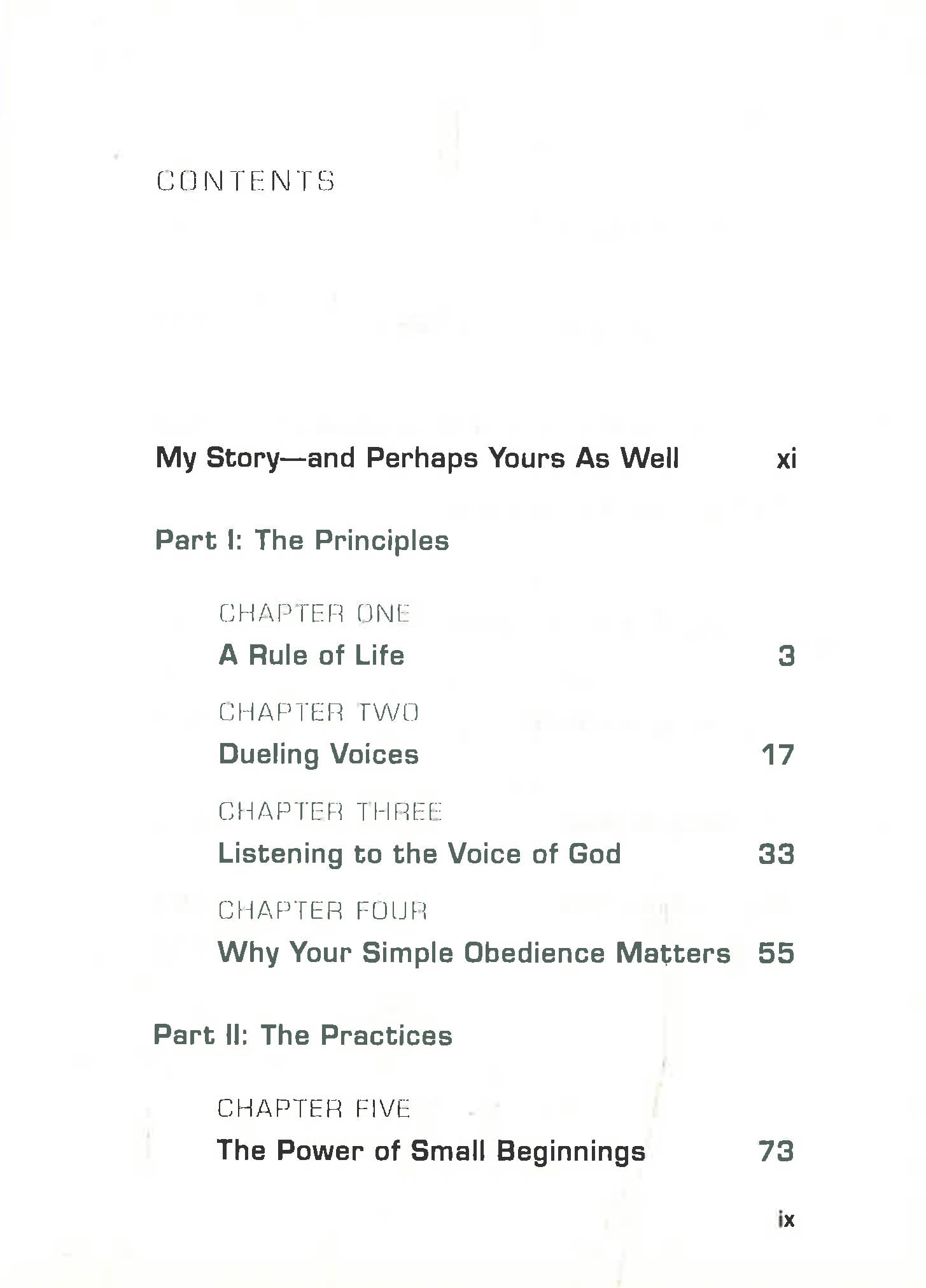Image resolution: width=926 pixels, height=1288 pixels.
Task: Click page number xi
Action: tap(786, 459)
